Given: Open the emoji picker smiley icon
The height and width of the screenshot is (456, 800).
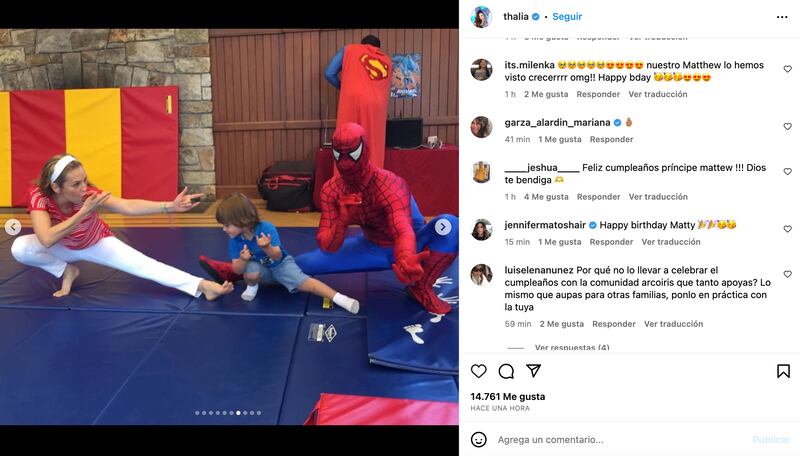Looking at the screenshot, I should 479,439.
